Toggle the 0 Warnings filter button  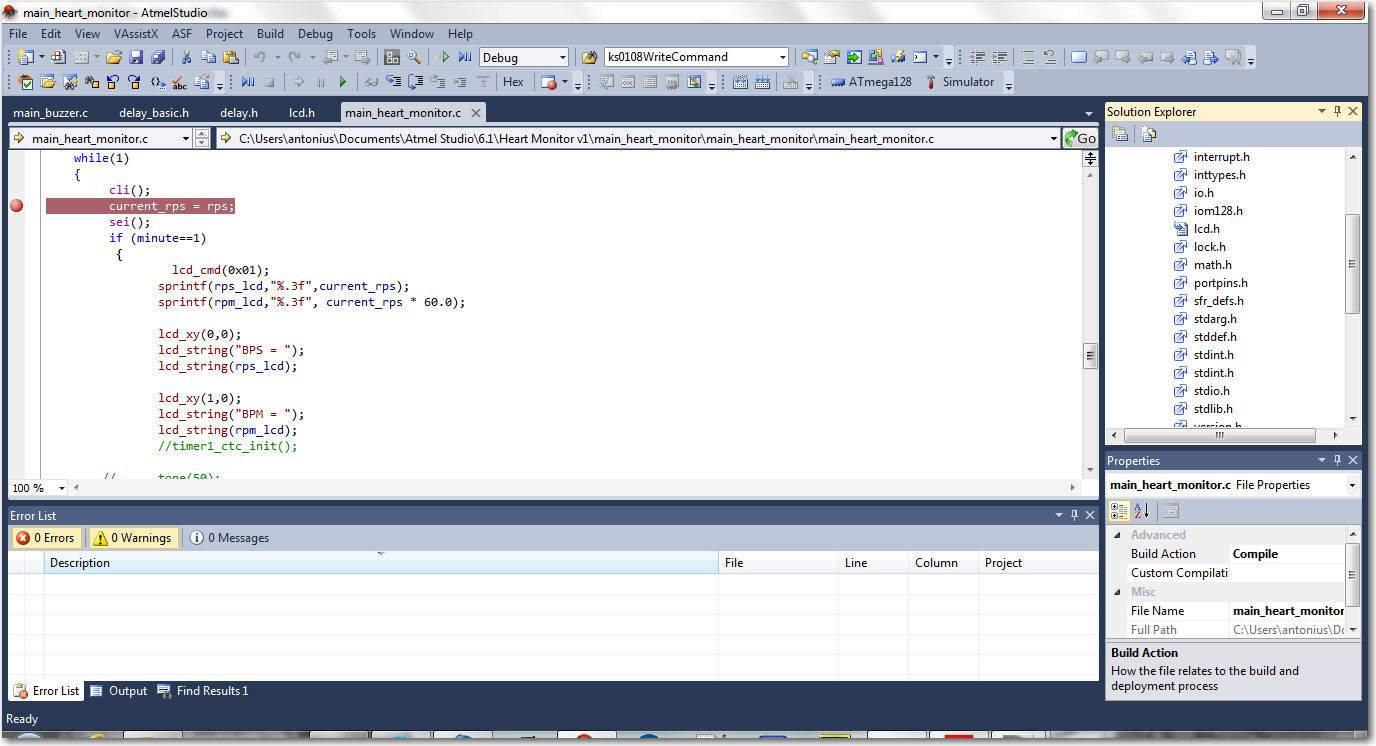135,538
